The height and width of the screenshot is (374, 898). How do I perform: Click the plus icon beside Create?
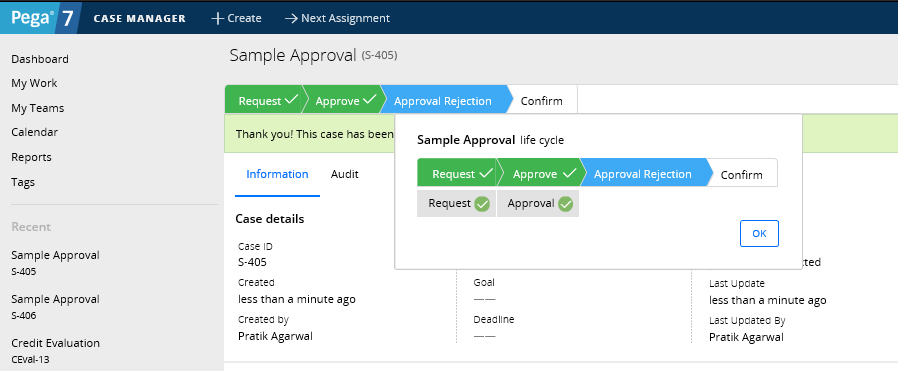tap(217, 18)
